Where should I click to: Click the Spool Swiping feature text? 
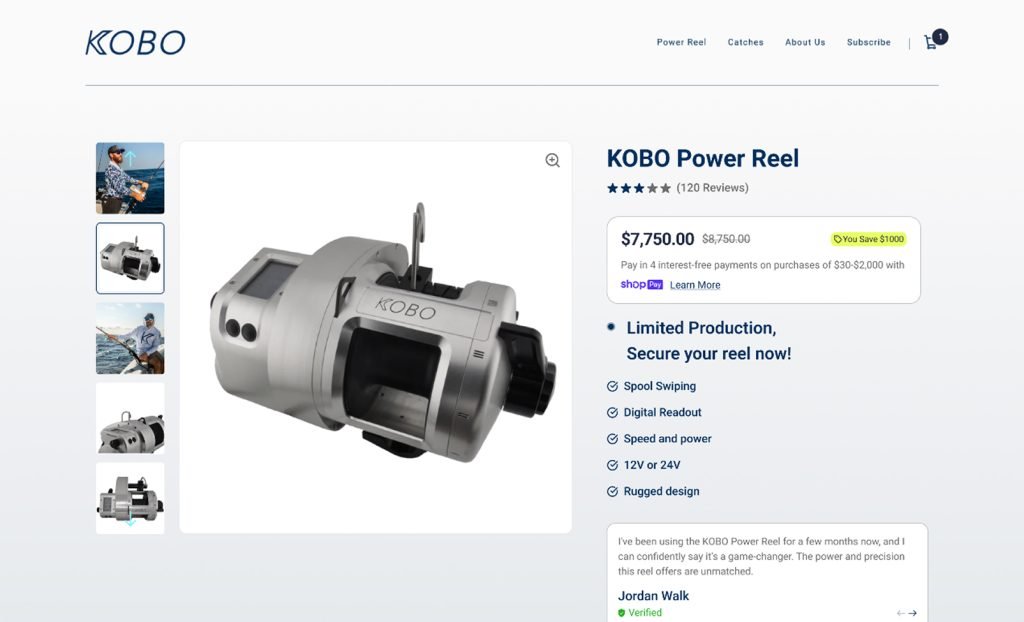pos(660,386)
